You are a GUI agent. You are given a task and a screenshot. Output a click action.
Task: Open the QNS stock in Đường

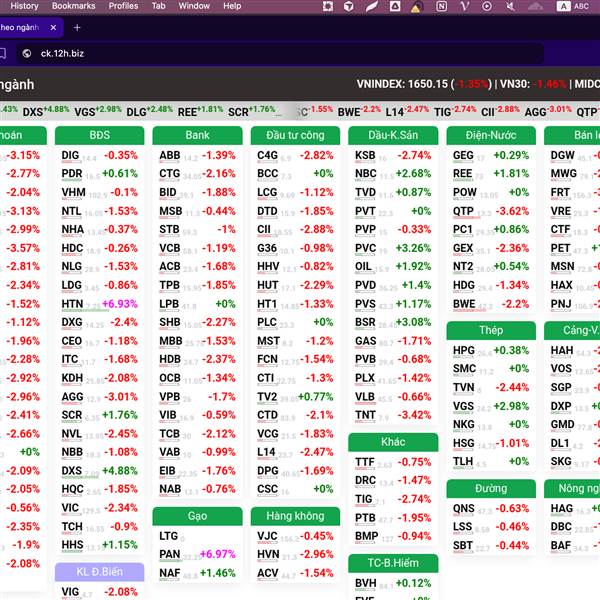491,508
